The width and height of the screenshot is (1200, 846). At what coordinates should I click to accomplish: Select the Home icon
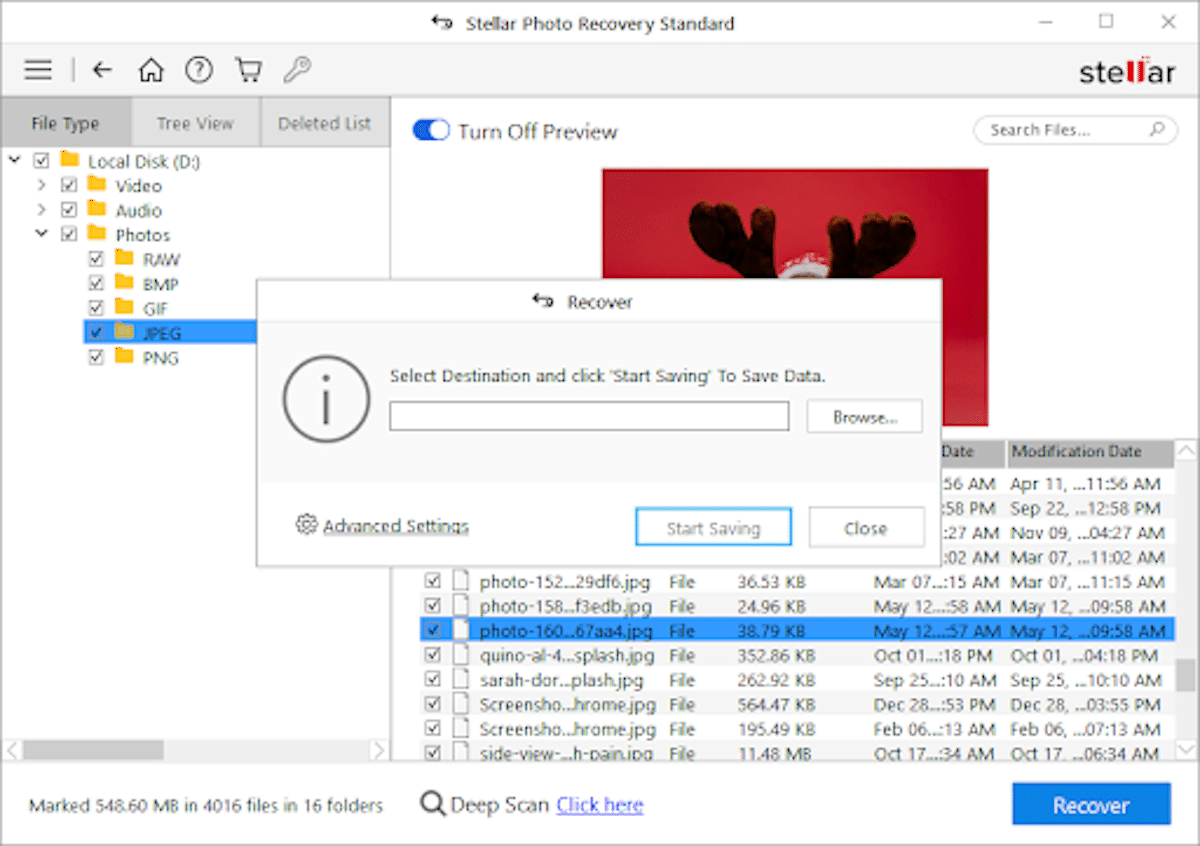[x=150, y=70]
